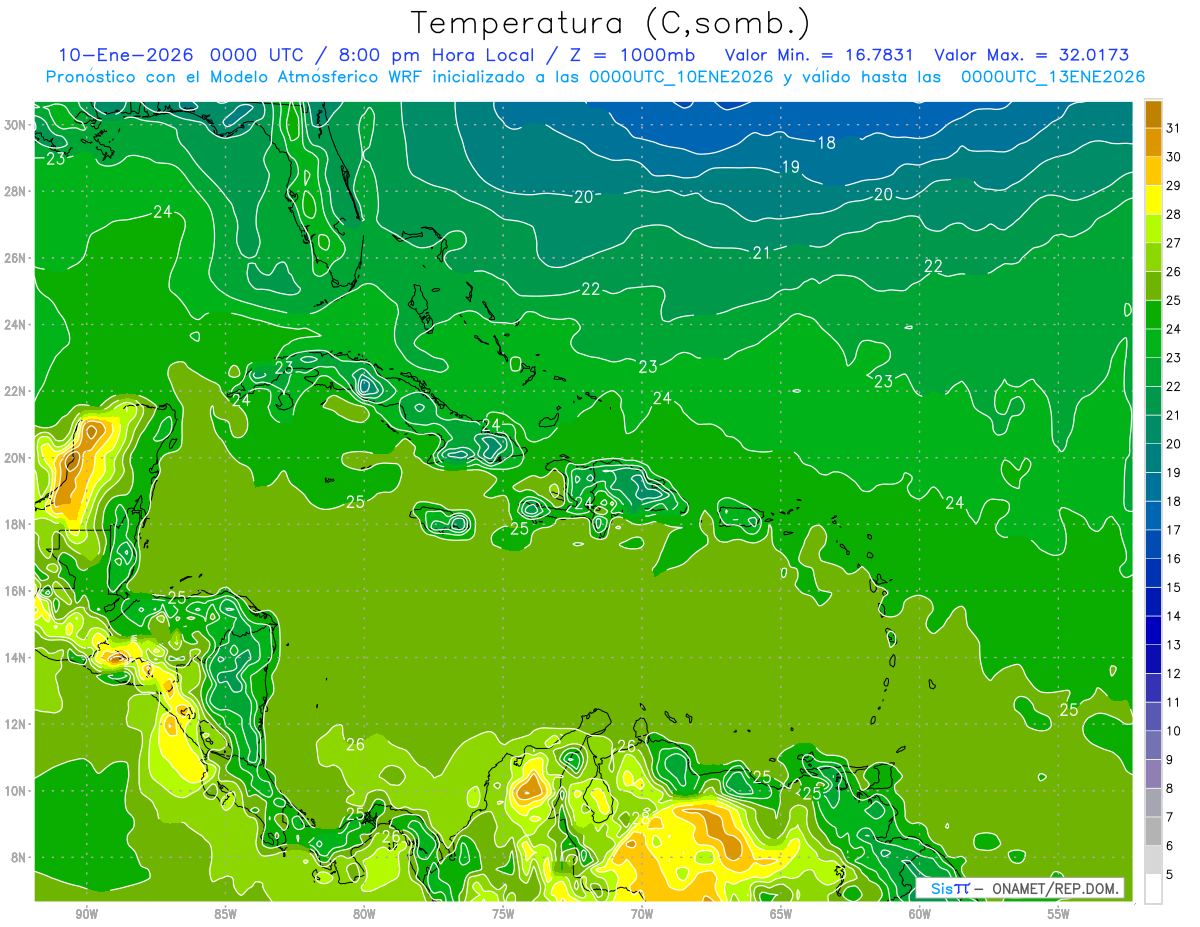
Task: Click the legend scale value "30"
Action: [1173, 156]
